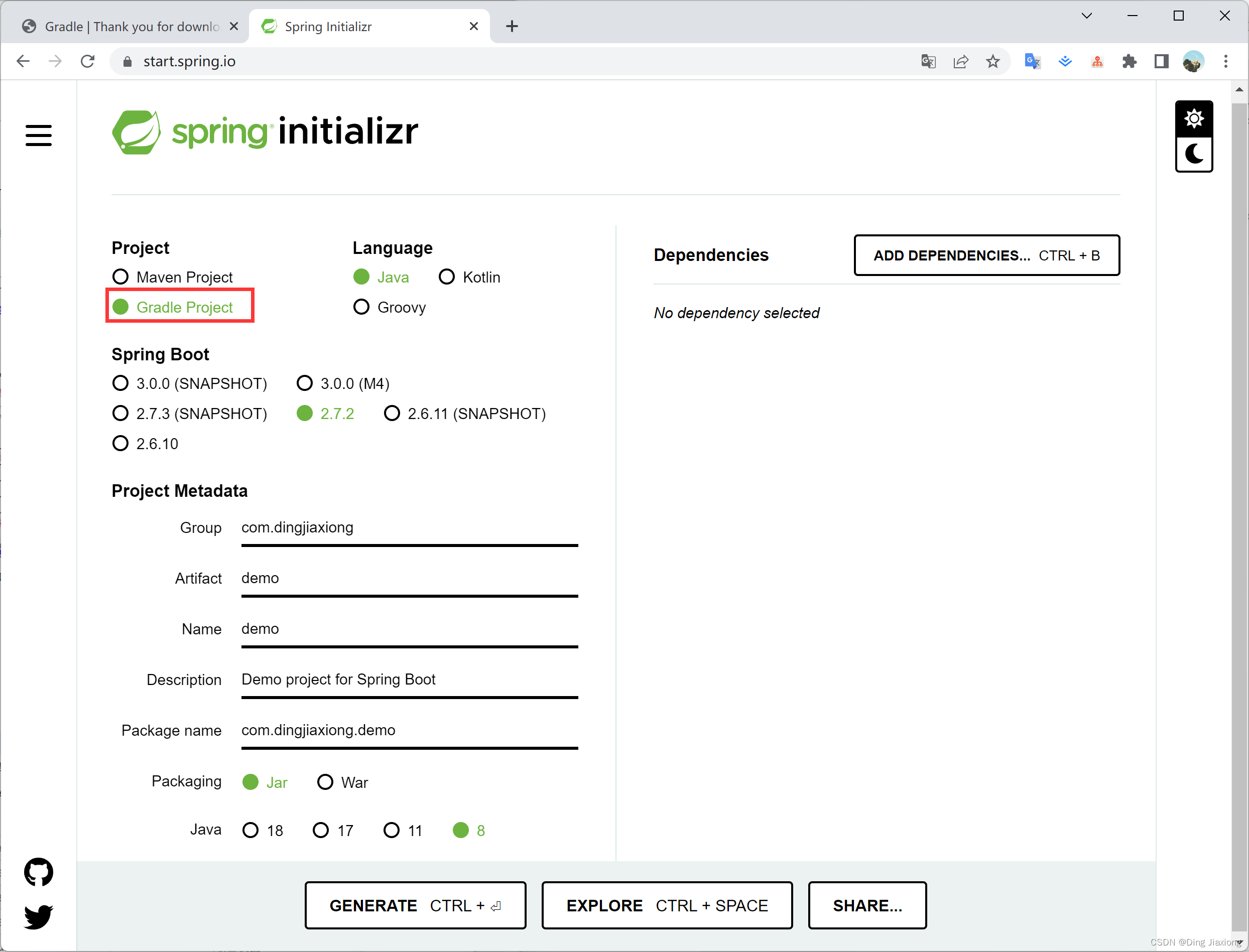This screenshot has height=952, width=1249.
Task: Select Java version 18
Action: 263,831
